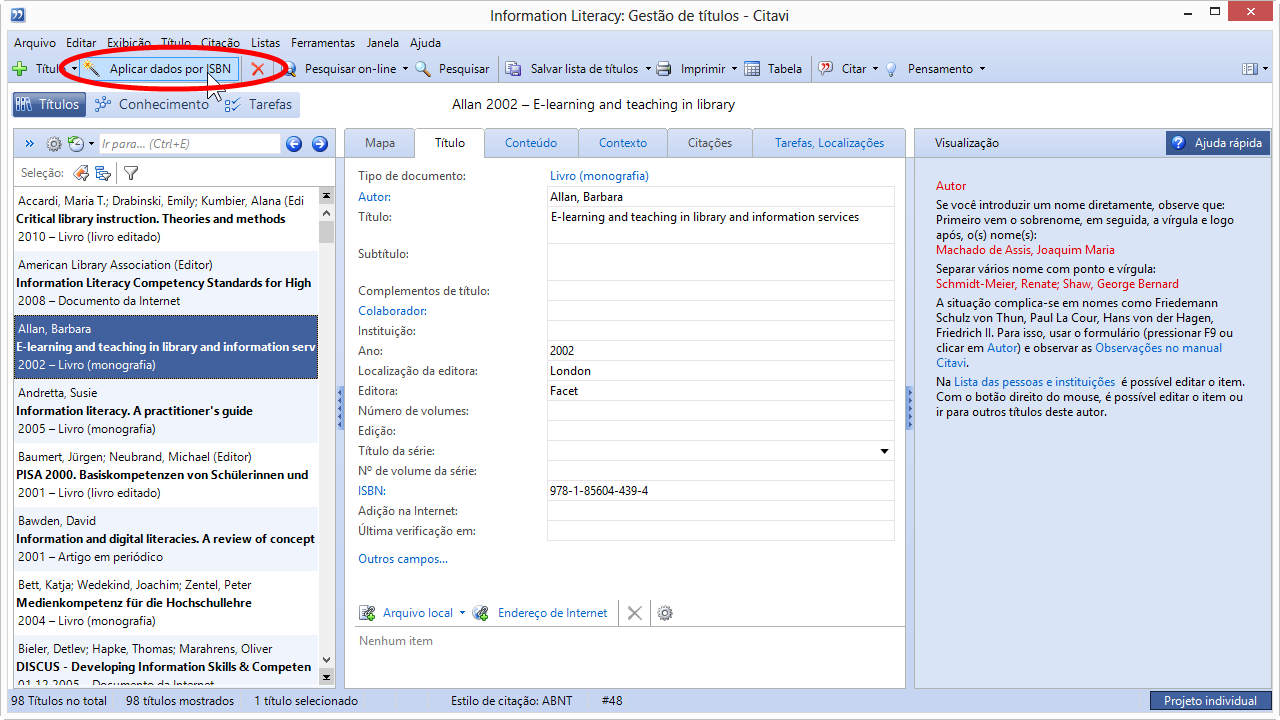Open the layout dropdown arrow
The image size is (1280, 720).
click(x=1265, y=69)
